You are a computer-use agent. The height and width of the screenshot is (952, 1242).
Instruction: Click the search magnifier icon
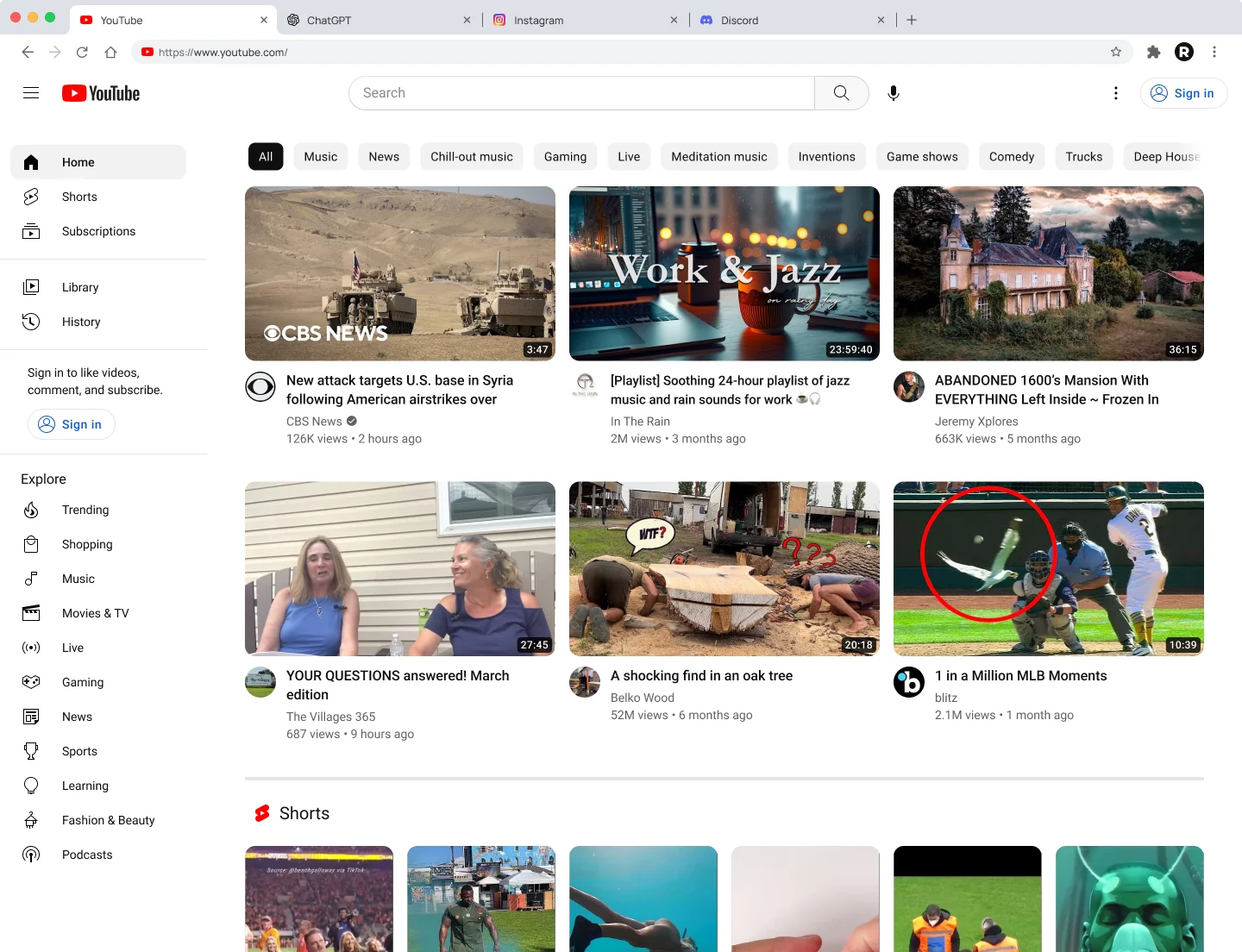841,92
